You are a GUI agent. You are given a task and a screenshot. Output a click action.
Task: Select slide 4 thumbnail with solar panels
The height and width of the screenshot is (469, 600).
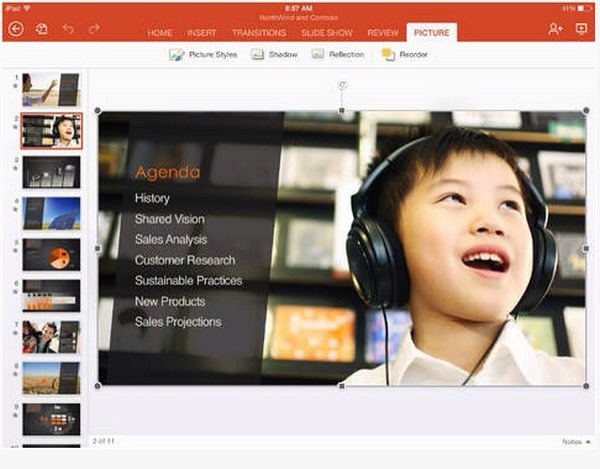[x=51, y=213]
